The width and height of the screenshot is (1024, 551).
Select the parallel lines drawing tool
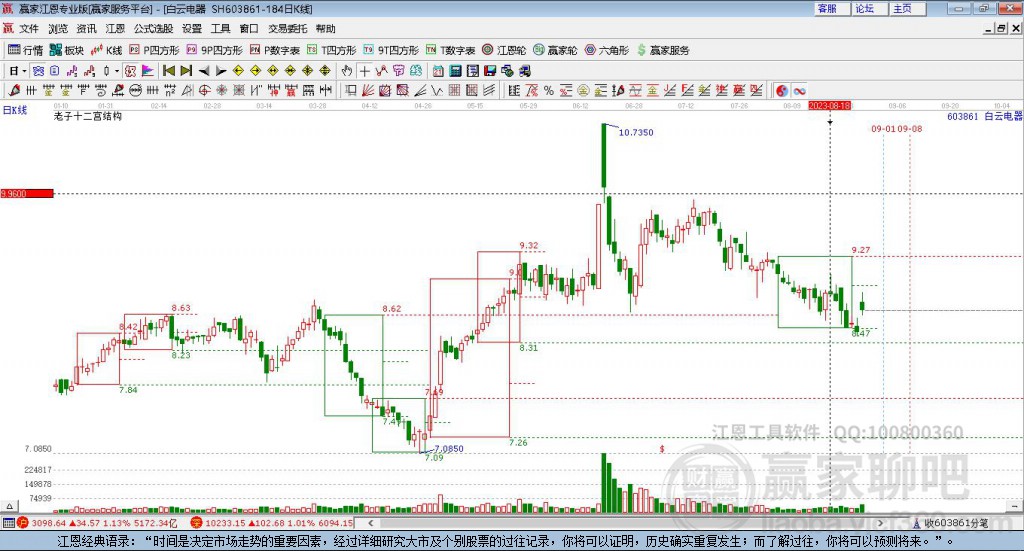click(490, 91)
